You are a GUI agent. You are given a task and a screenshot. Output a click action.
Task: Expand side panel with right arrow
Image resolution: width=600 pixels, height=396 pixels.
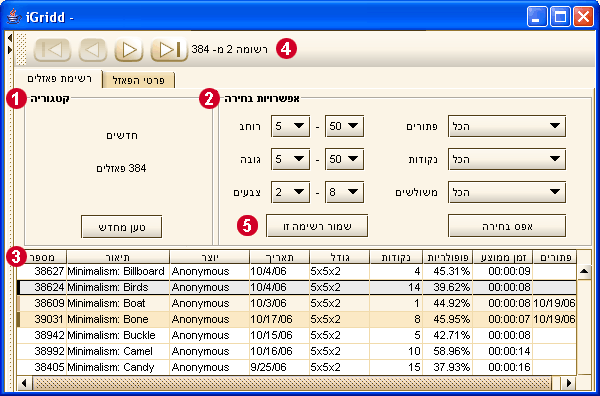click(x=10, y=50)
